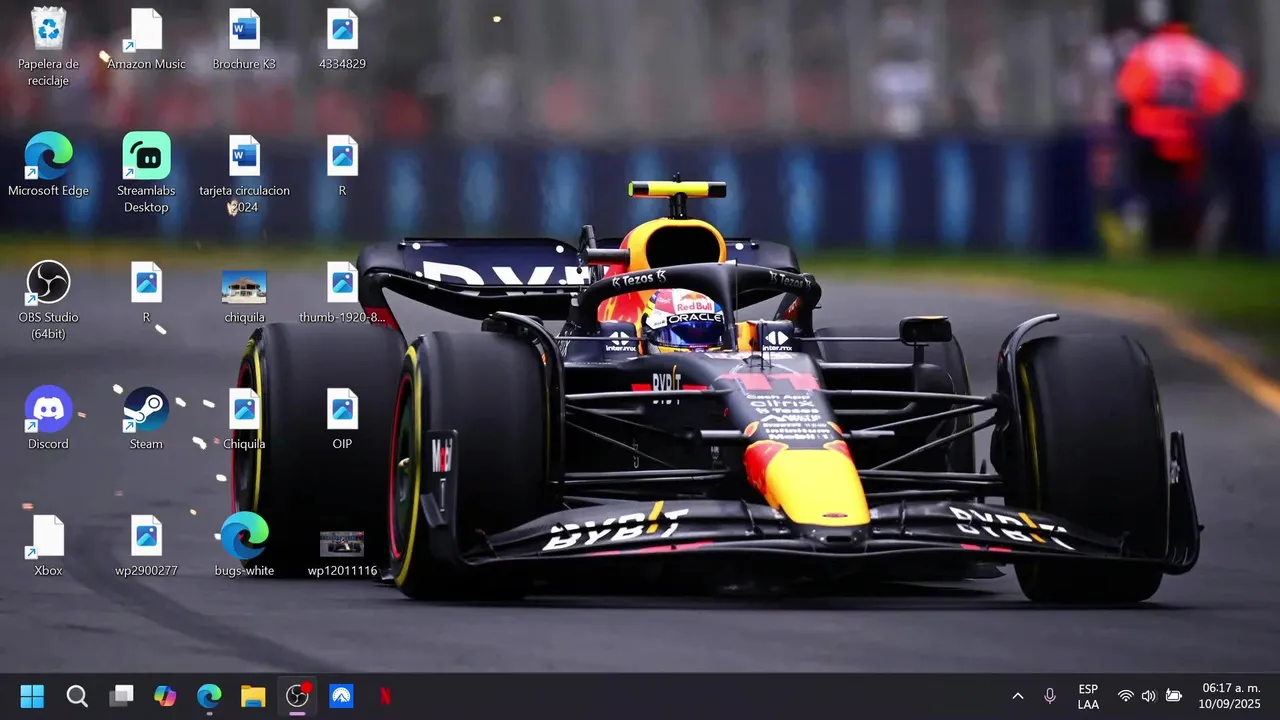Open the clock showing 06:17 a. m.
The height and width of the screenshot is (720, 1280).
click(1231, 696)
